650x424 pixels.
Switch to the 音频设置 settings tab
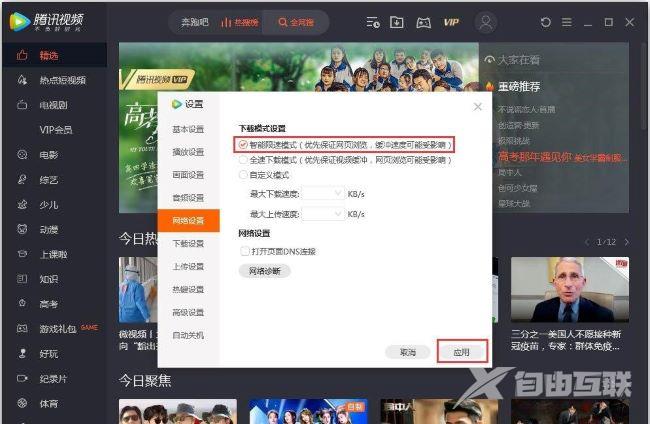click(189, 198)
